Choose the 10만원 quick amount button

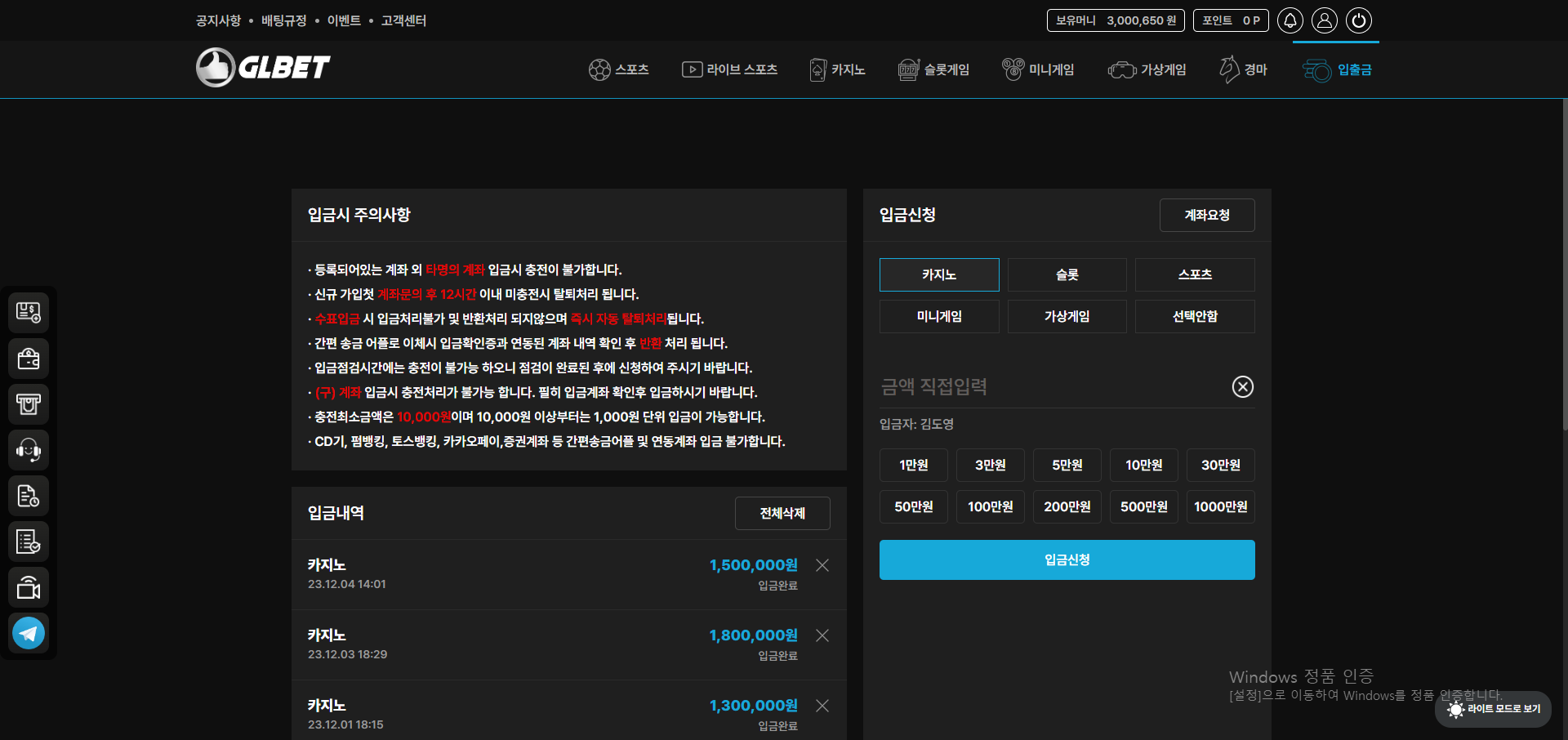(x=1143, y=466)
